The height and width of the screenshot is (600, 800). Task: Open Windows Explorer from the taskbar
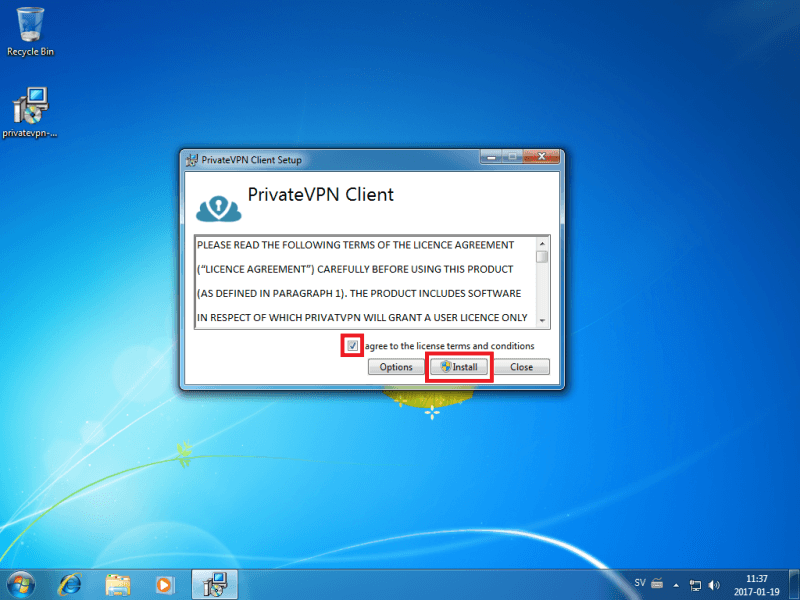(x=118, y=583)
